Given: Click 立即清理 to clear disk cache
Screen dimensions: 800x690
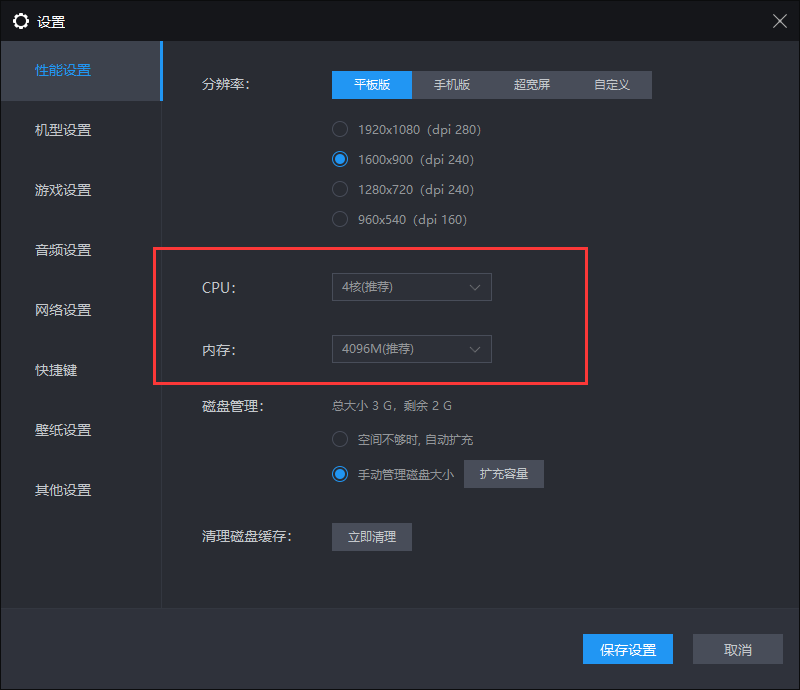Looking at the screenshot, I should 372,537.
